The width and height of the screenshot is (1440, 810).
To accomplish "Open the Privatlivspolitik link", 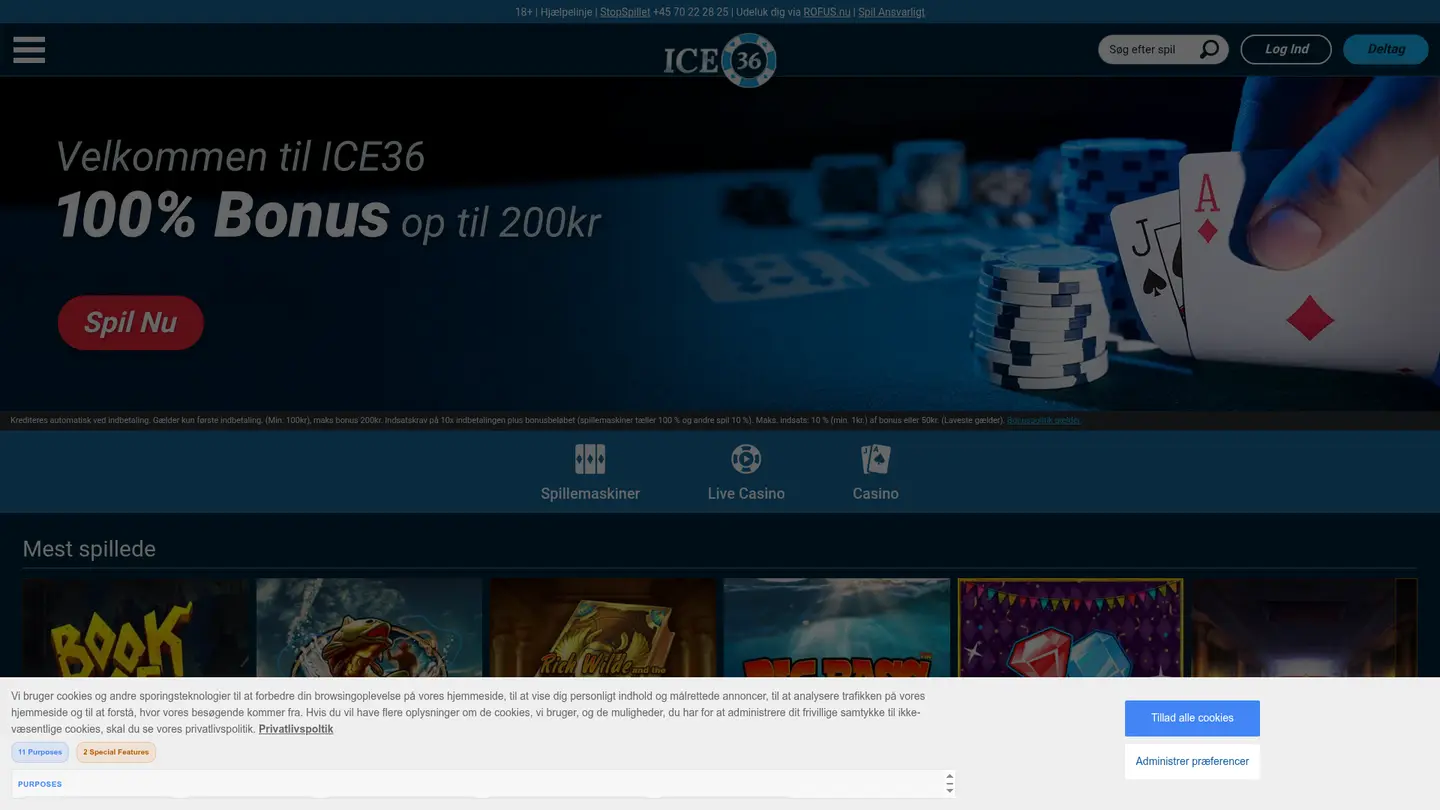I will (x=296, y=729).
